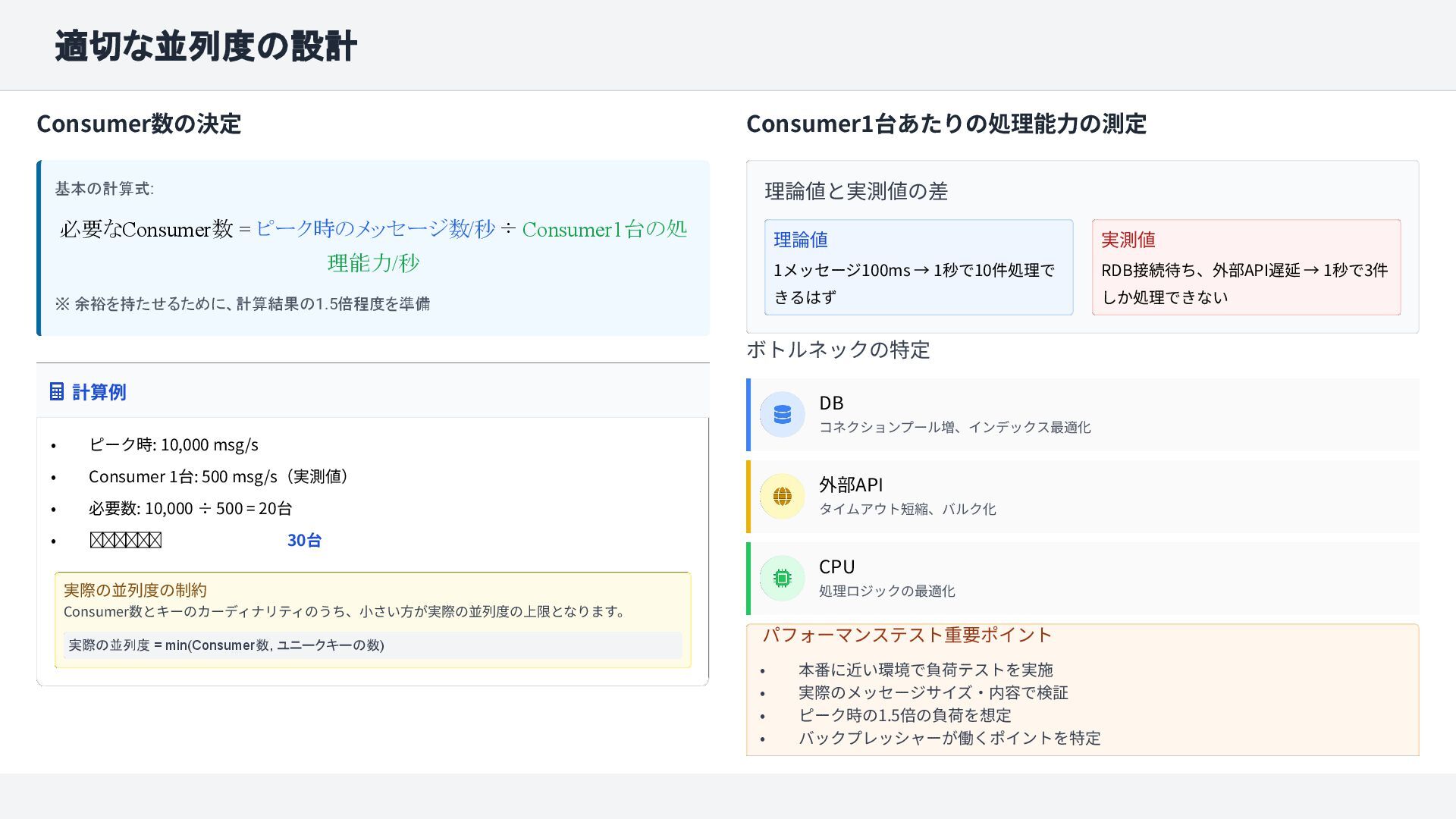The image size is (1456, 819).
Task: Click the red 実測値 box
Action: 1245,268
